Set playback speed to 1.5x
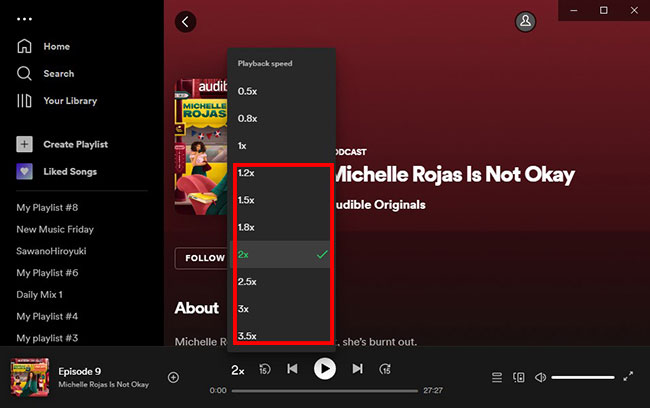This screenshot has width=650, height=408. (x=281, y=200)
